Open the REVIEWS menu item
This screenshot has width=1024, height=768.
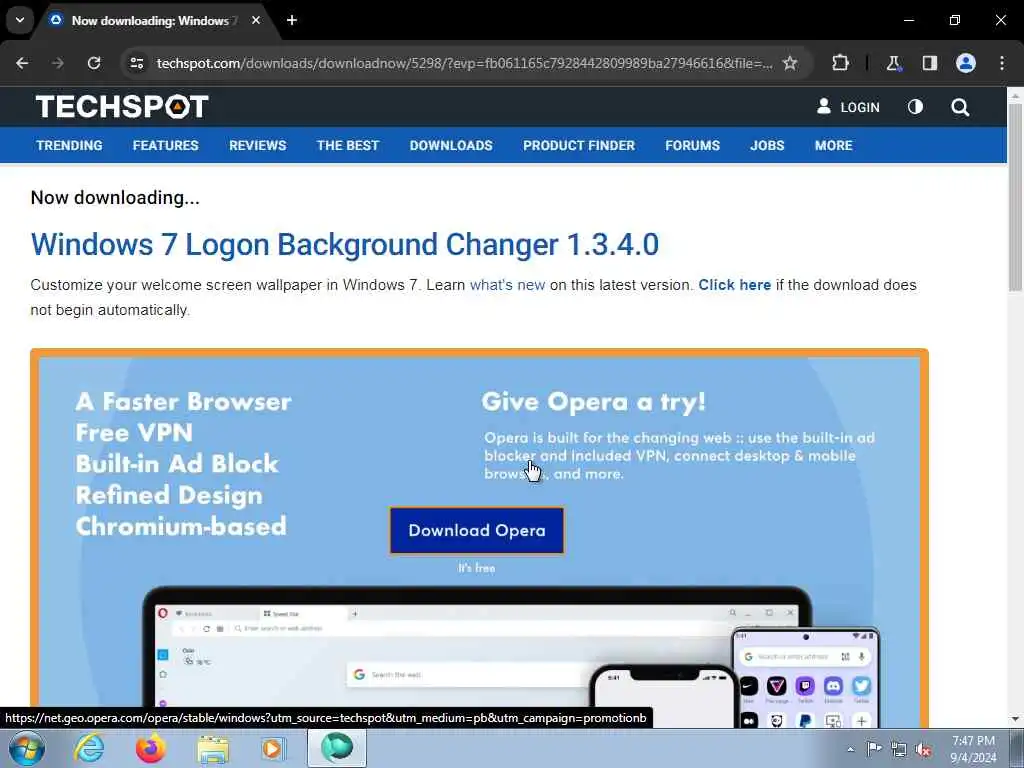257,146
